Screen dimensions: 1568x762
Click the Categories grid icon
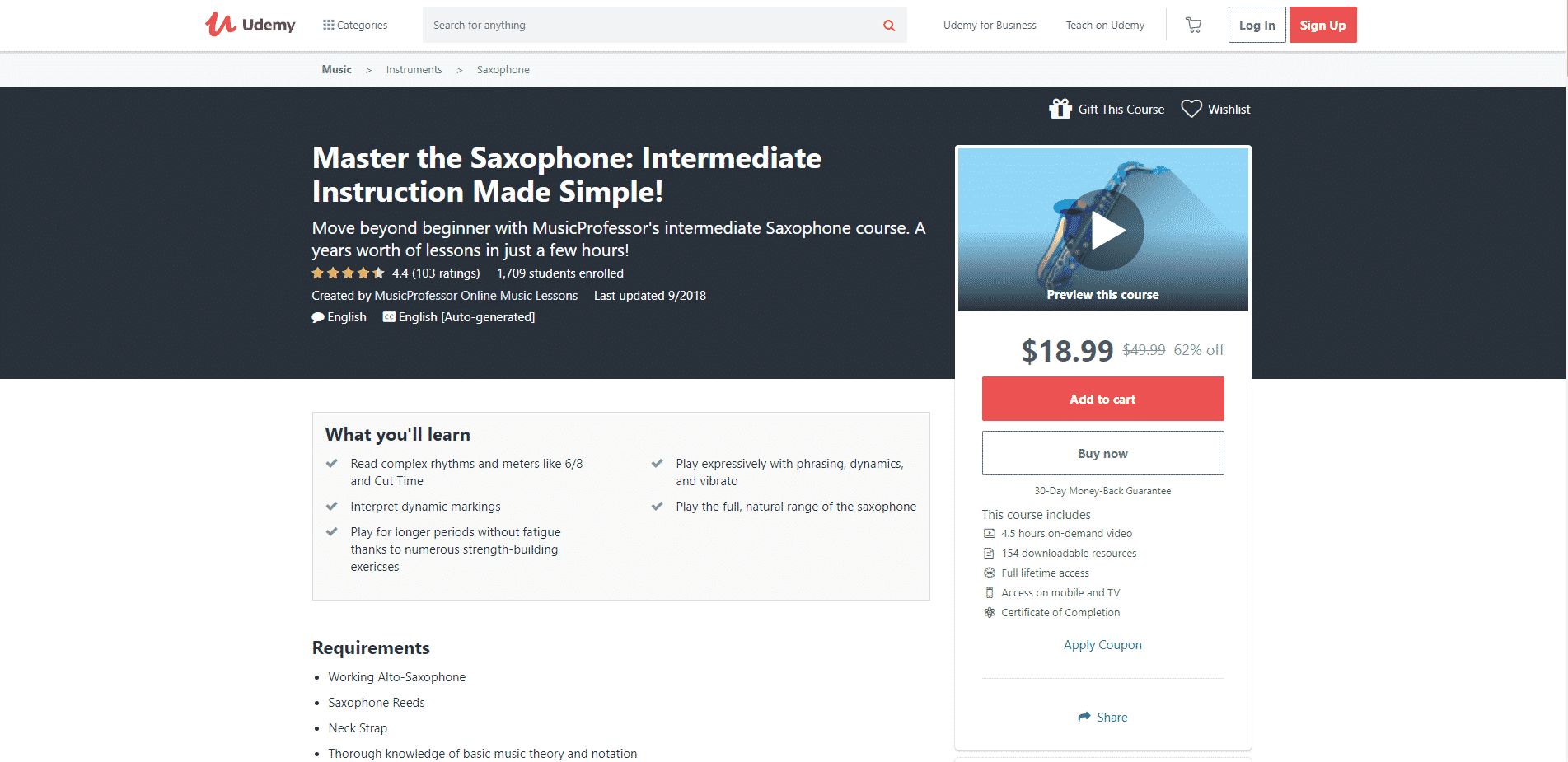pyautogui.click(x=328, y=26)
